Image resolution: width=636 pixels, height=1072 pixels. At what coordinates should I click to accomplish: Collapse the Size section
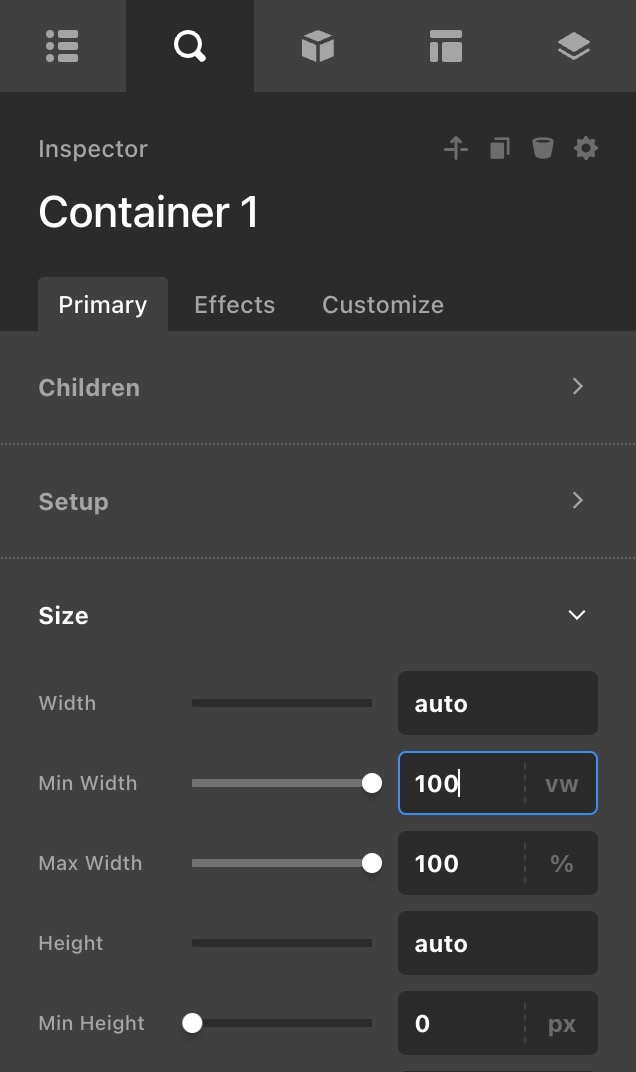577,615
